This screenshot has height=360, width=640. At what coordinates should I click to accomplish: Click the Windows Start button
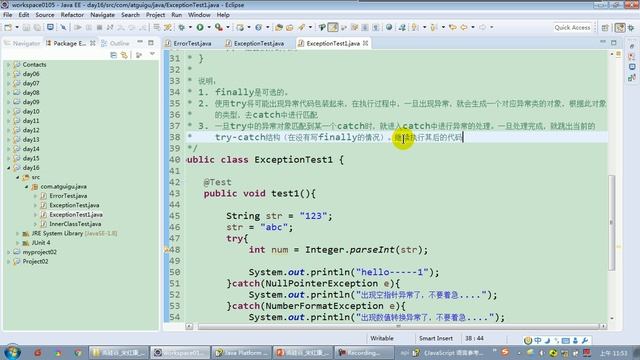(12, 352)
